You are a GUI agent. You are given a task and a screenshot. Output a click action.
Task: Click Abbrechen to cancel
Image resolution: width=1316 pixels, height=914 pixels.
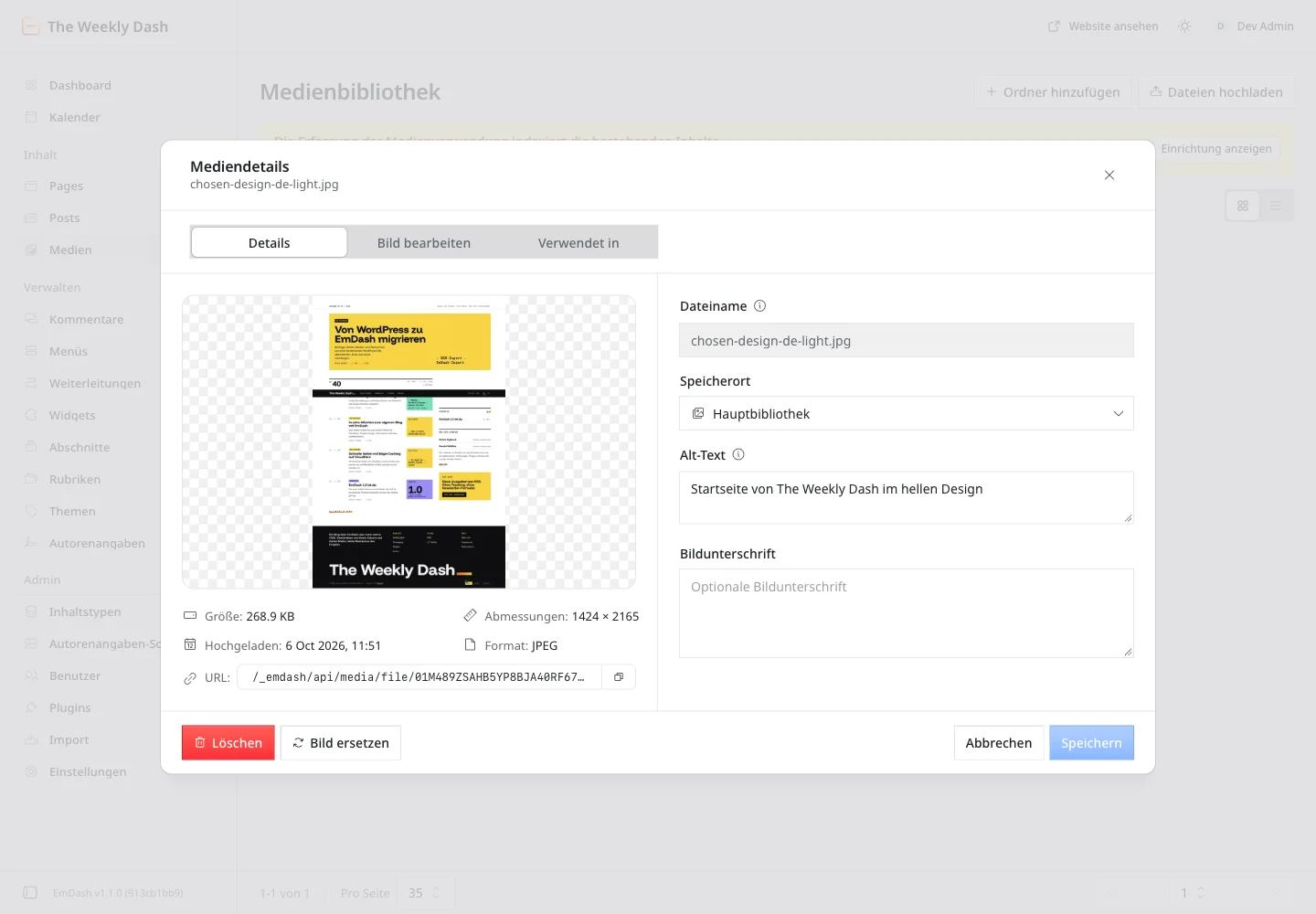(x=999, y=743)
